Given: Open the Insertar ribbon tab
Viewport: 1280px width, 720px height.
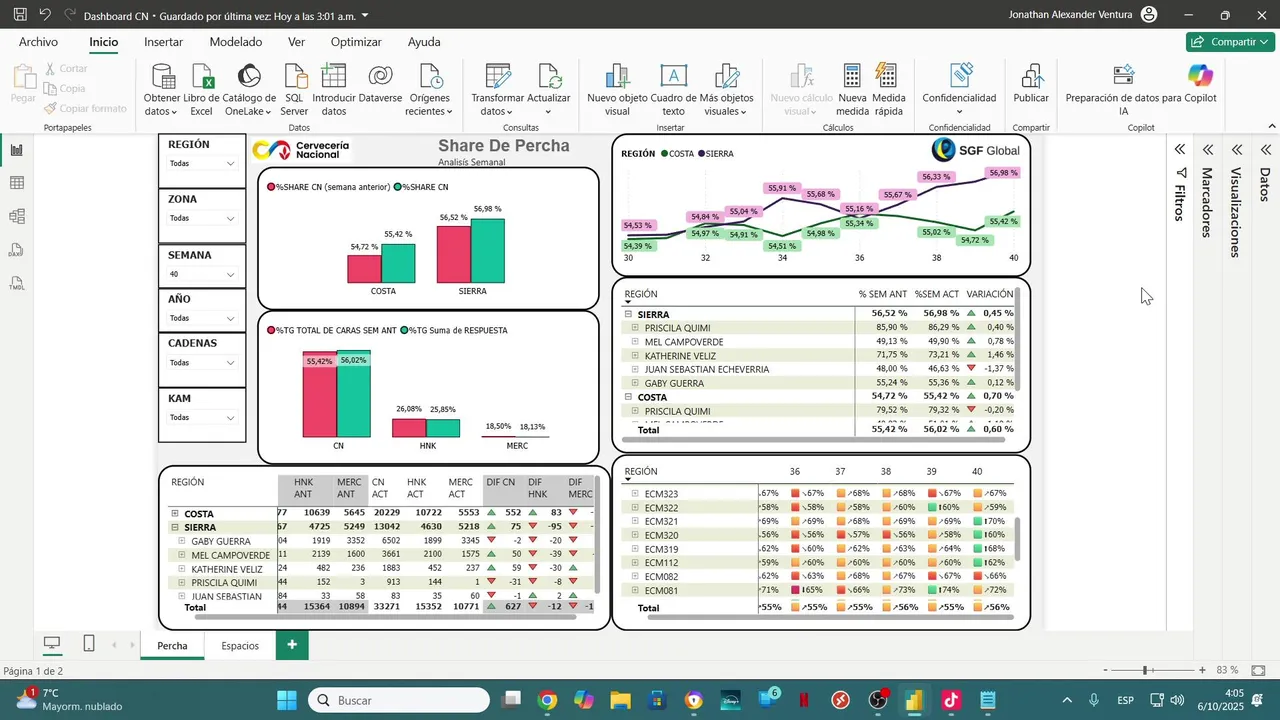Looking at the screenshot, I should click(163, 42).
